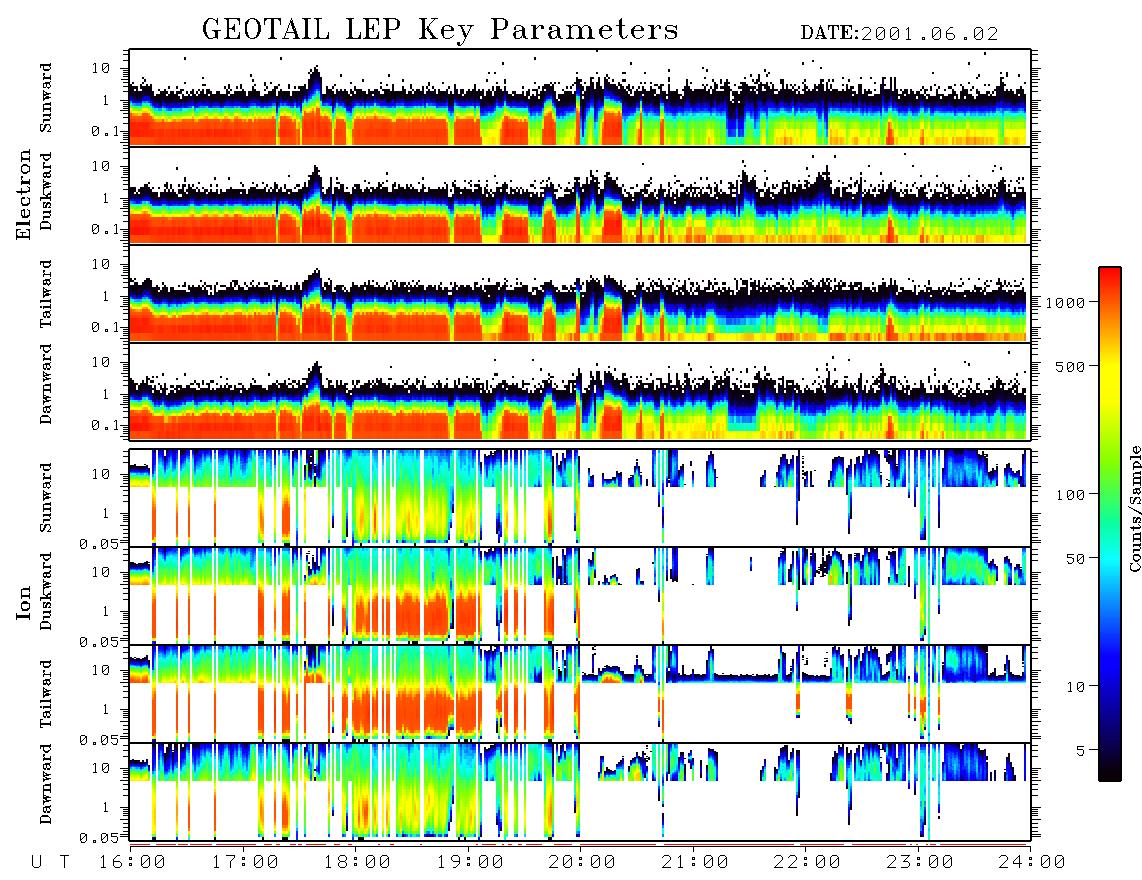
Task: Click the "23:00" time tick label
Action: 920,863
